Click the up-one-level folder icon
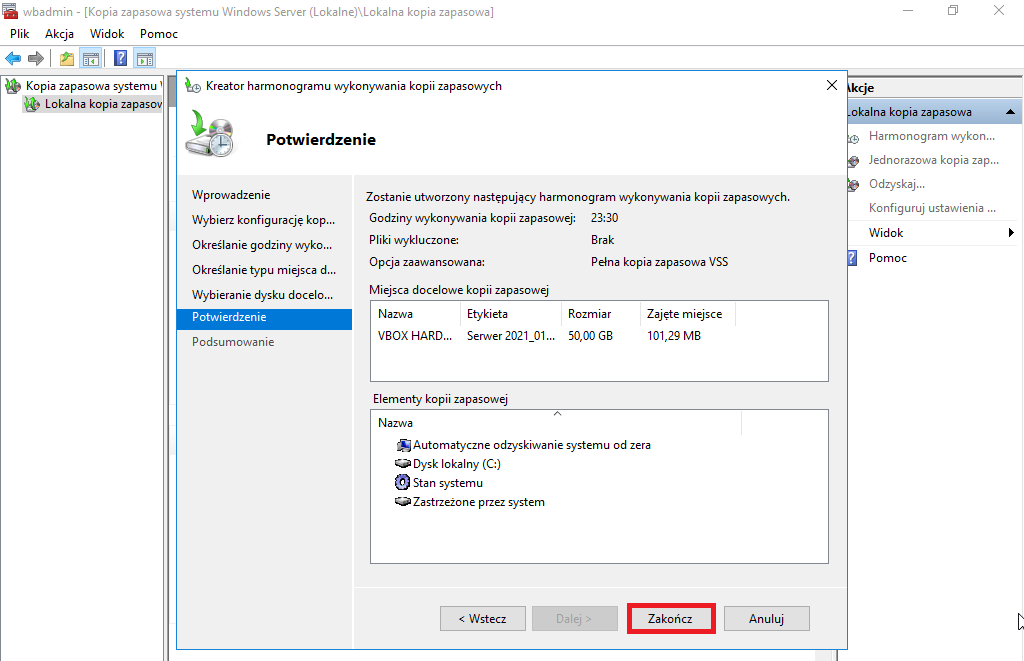 coord(67,59)
